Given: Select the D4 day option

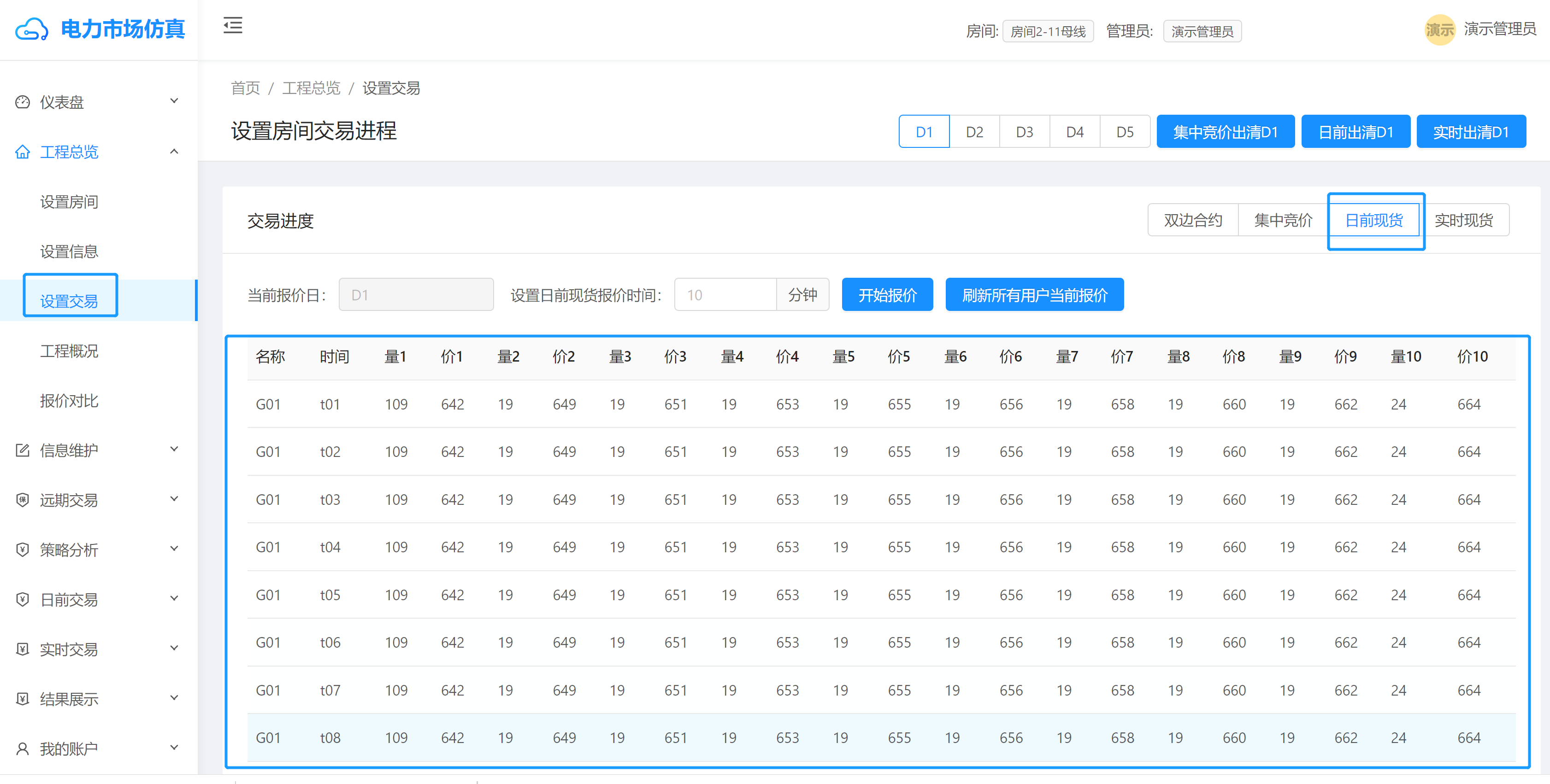Looking at the screenshot, I should 1075,132.
